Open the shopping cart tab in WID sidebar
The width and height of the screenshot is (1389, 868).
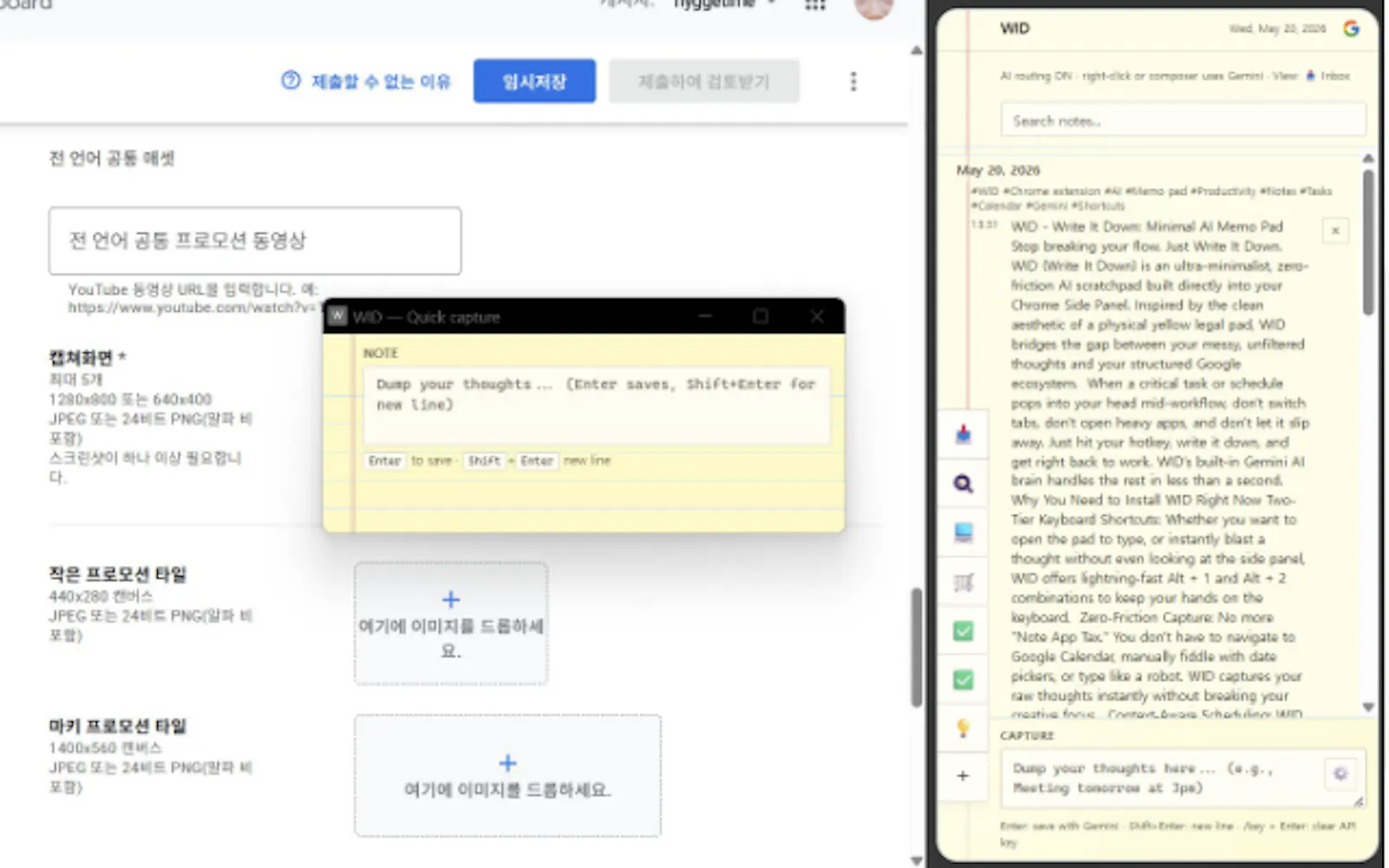(963, 582)
